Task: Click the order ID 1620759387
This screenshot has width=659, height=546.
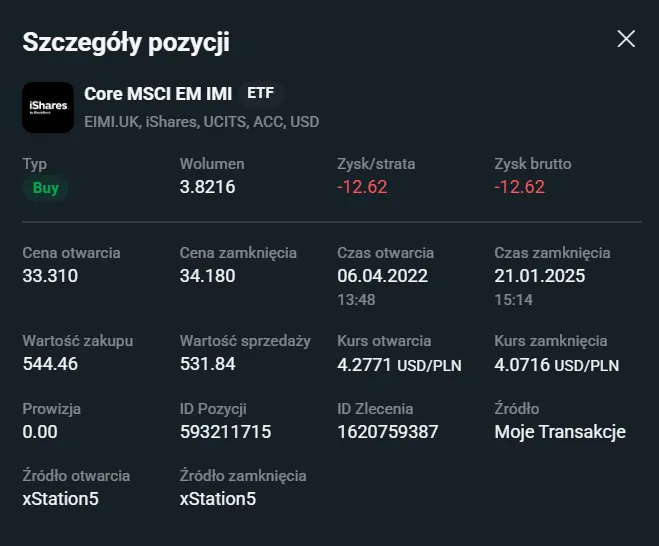Action: point(388,432)
